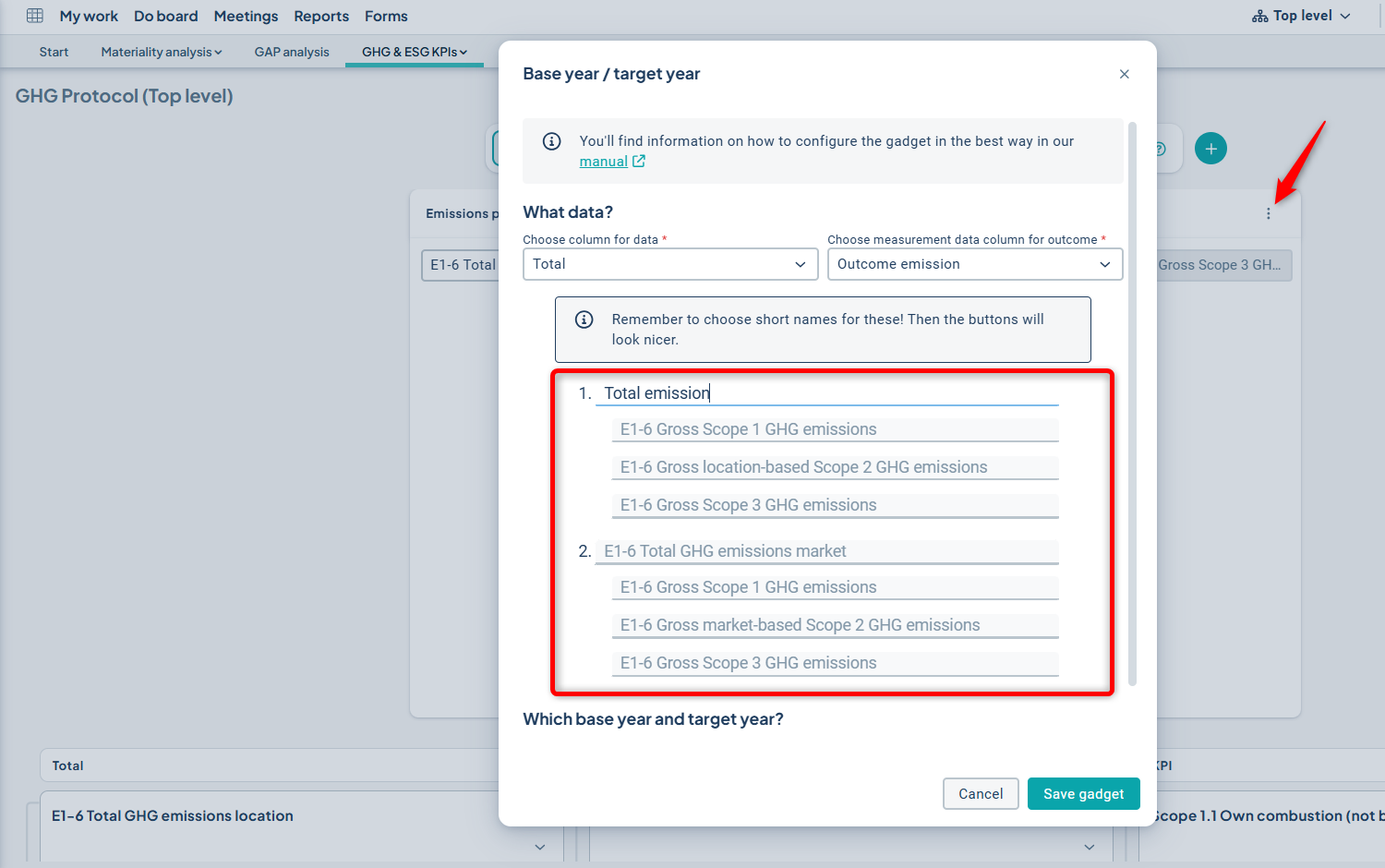Open the GHG & ESG KPIs tab
This screenshot has height=868, width=1385.
(414, 52)
